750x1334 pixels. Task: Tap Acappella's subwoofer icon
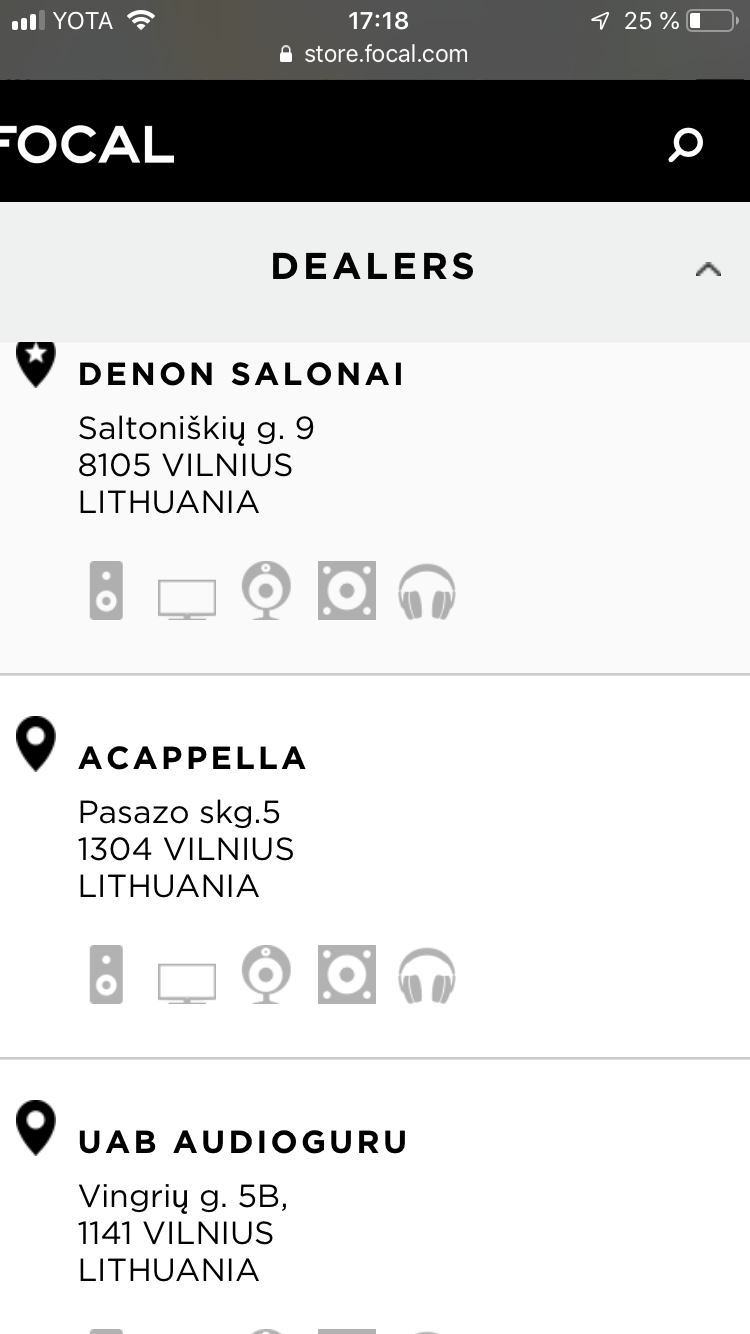[x=346, y=974]
